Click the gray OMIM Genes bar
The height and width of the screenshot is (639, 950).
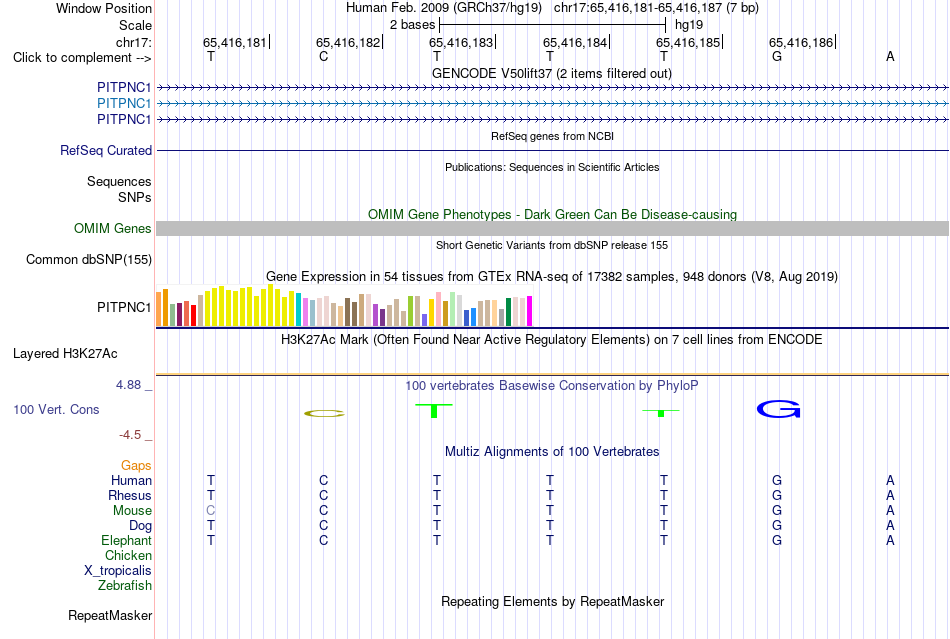(552, 228)
